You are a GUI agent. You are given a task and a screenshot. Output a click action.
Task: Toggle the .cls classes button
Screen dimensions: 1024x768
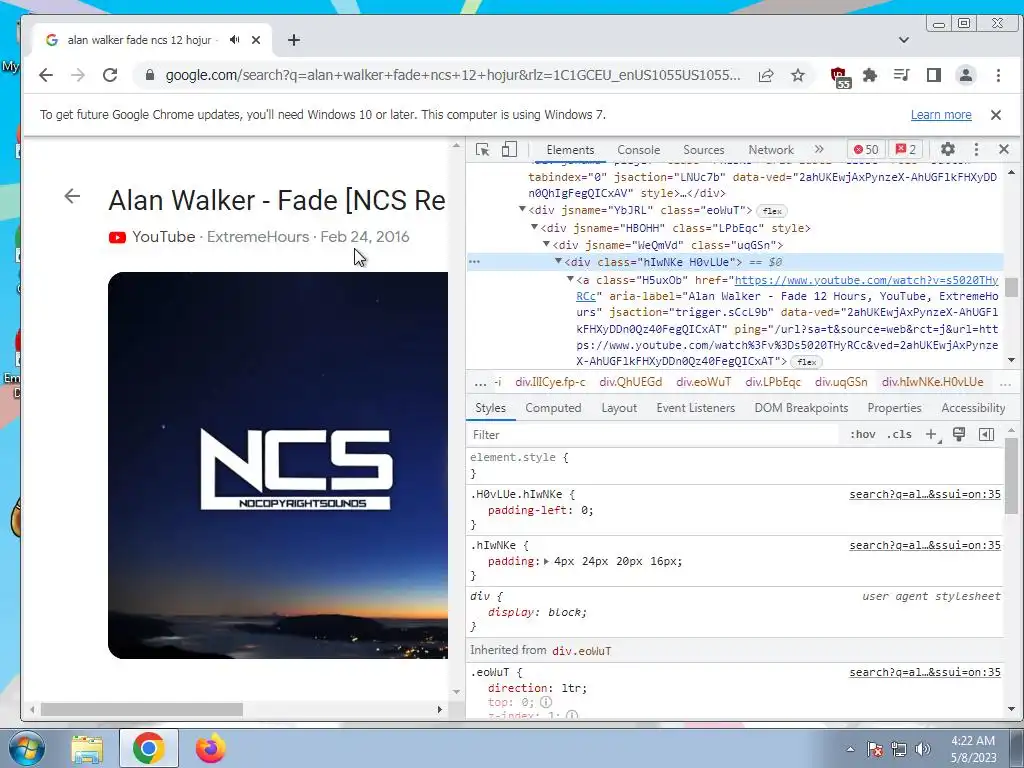tap(899, 435)
